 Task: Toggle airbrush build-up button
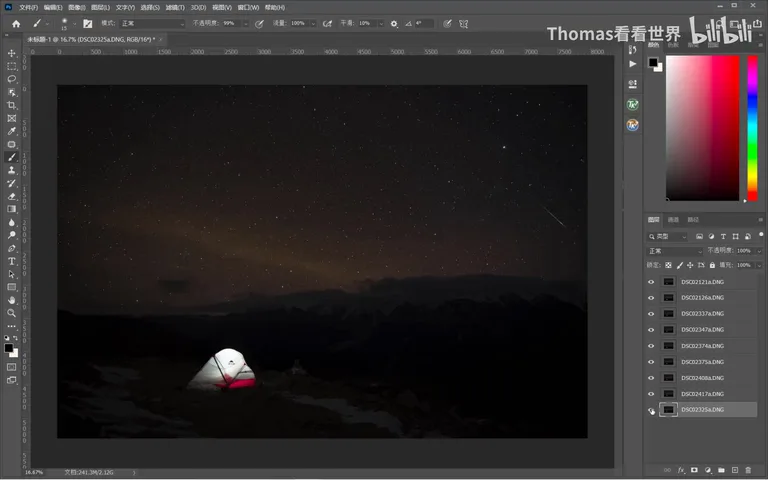[327, 24]
